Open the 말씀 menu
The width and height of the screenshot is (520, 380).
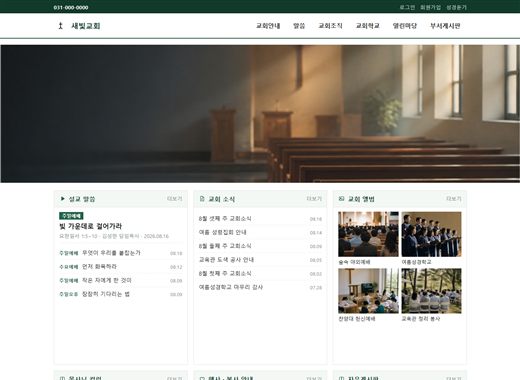[299, 26]
